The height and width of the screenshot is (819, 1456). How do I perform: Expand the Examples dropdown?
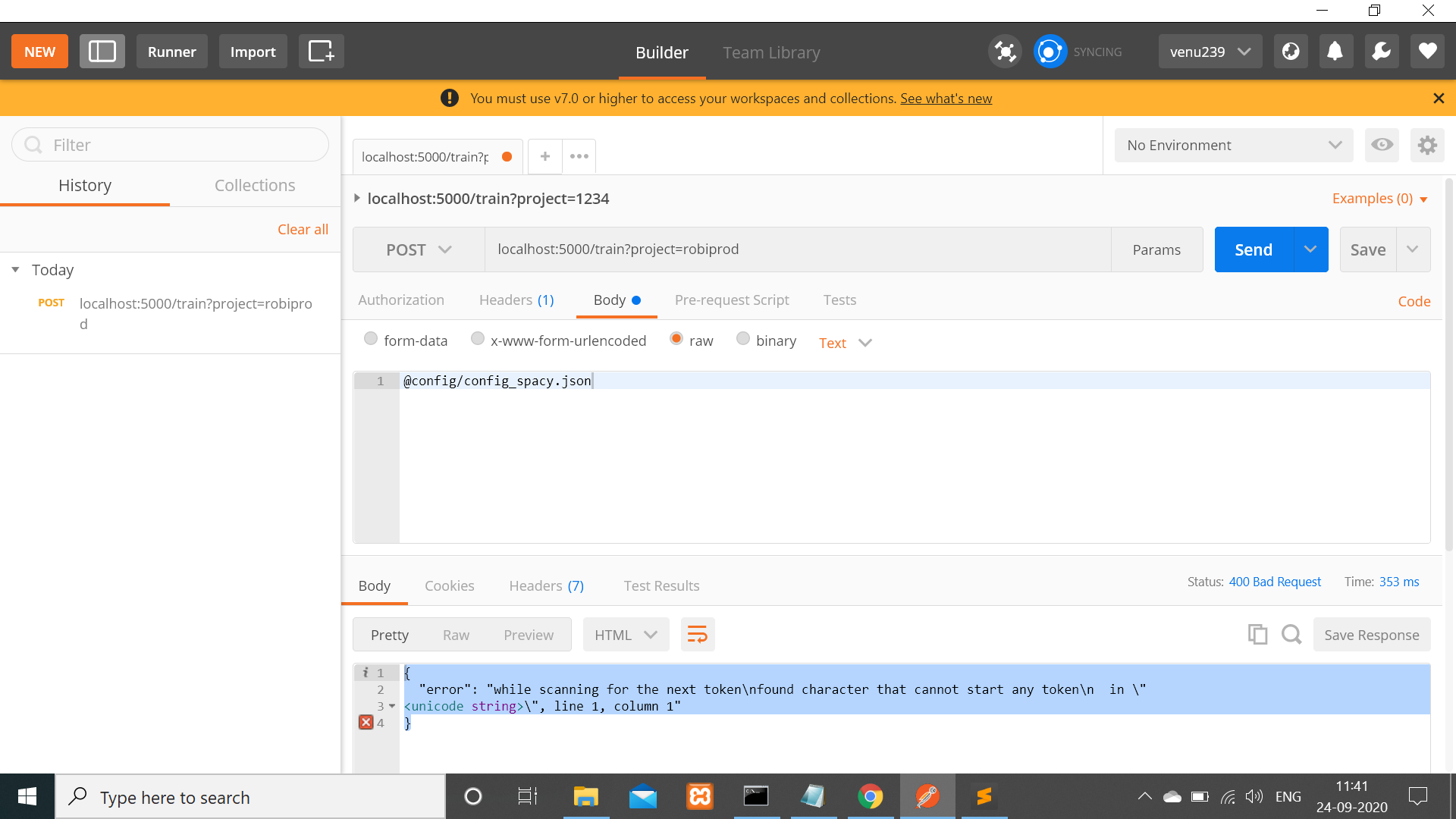coord(1379,198)
